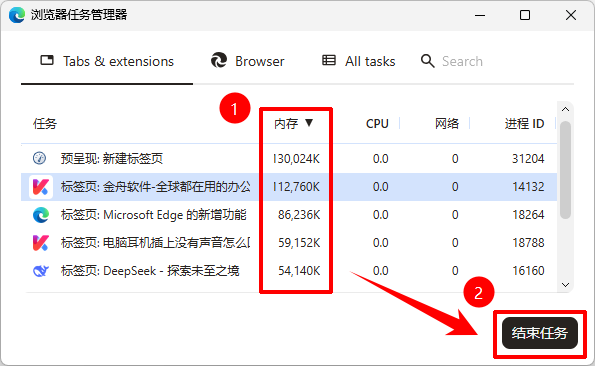
Task: Switch to the Browser tab
Action: pos(247,61)
